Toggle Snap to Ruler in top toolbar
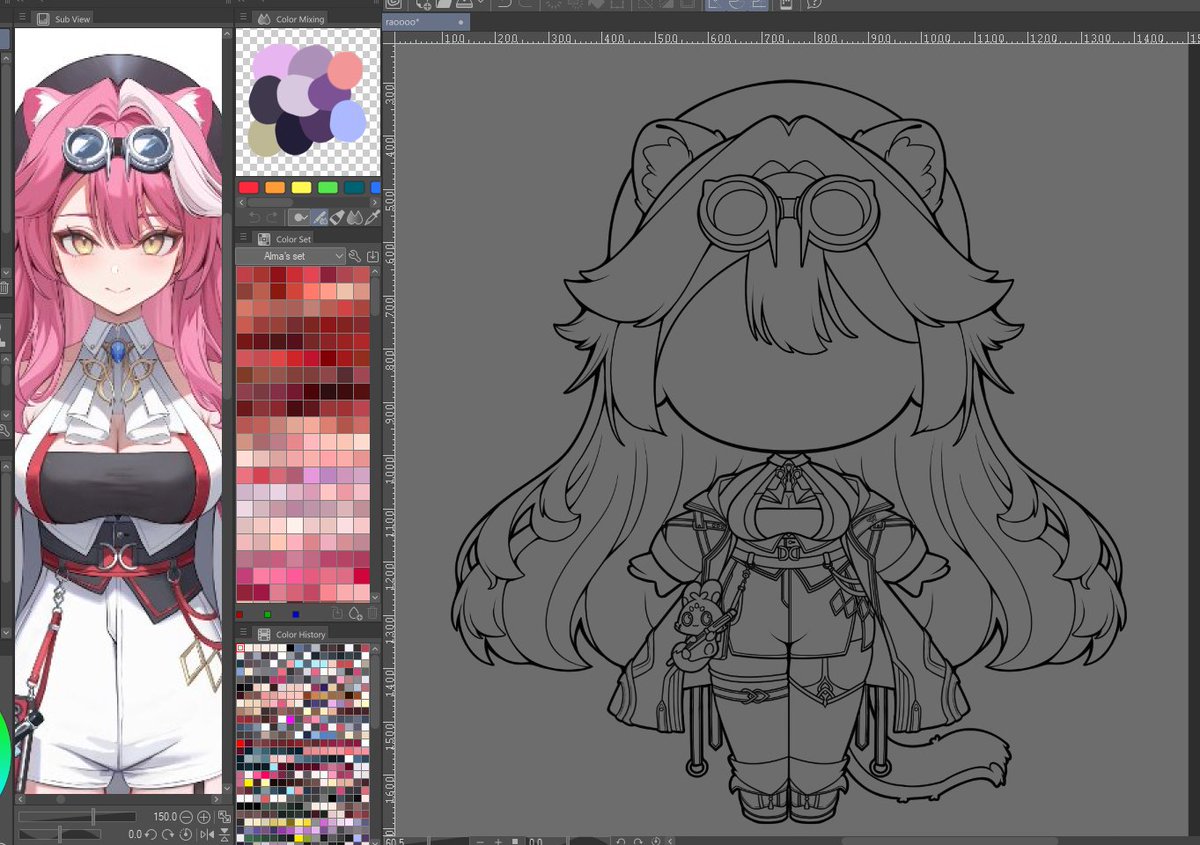Viewport: 1200px width, 845px height. (x=715, y=4)
